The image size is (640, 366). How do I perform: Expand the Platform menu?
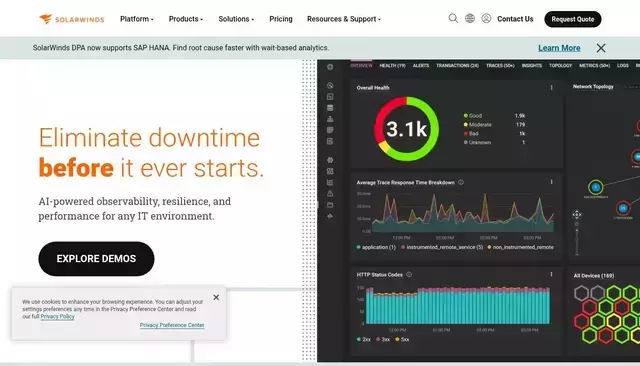[x=137, y=19]
